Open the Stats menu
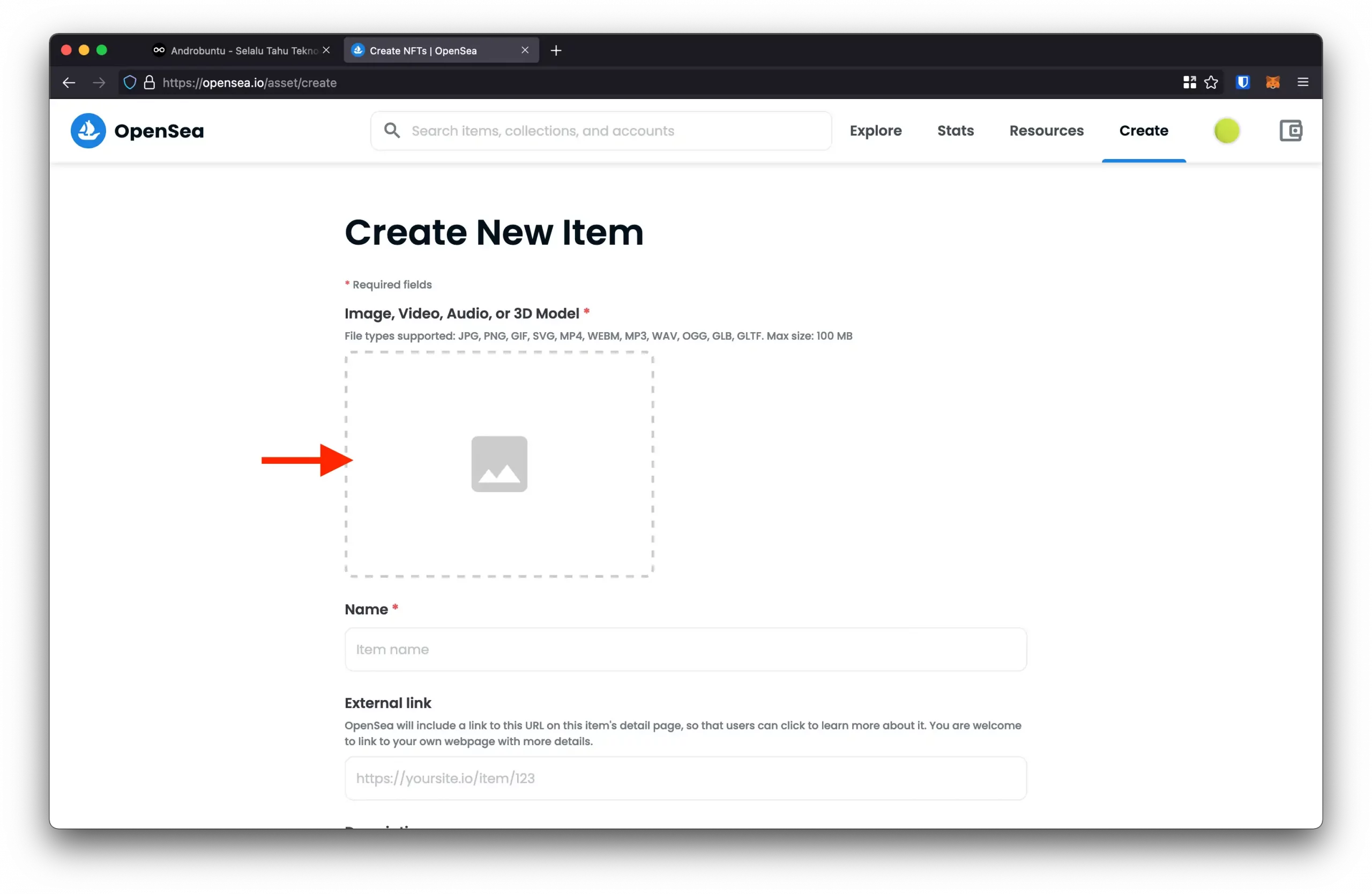This screenshot has height=894, width=1372. tap(955, 131)
